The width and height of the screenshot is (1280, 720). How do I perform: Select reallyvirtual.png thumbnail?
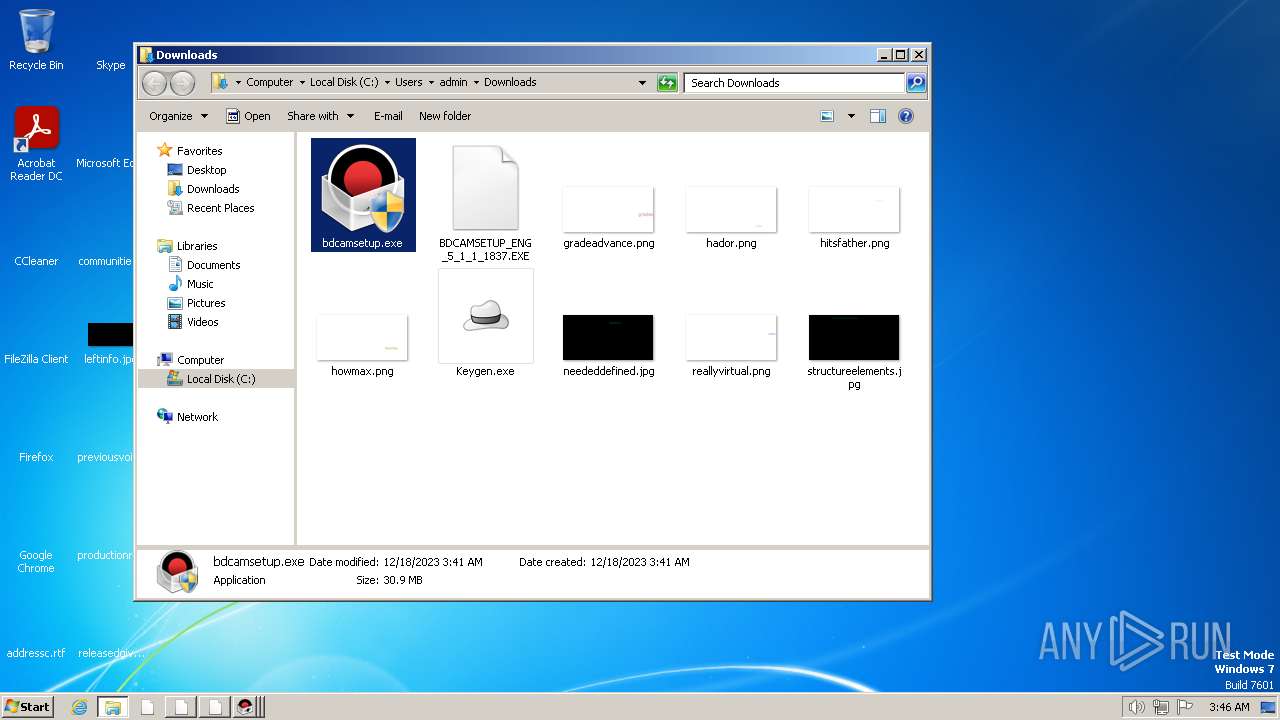731,337
